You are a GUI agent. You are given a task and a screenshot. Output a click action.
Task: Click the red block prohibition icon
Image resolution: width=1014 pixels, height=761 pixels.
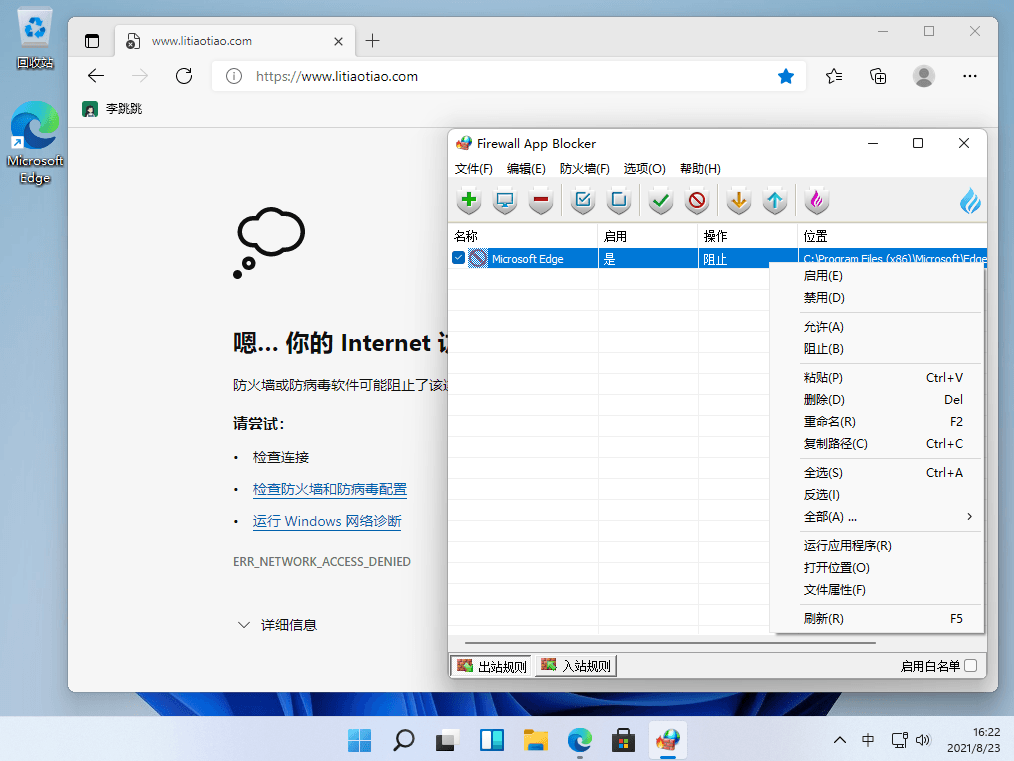tap(696, 200)
